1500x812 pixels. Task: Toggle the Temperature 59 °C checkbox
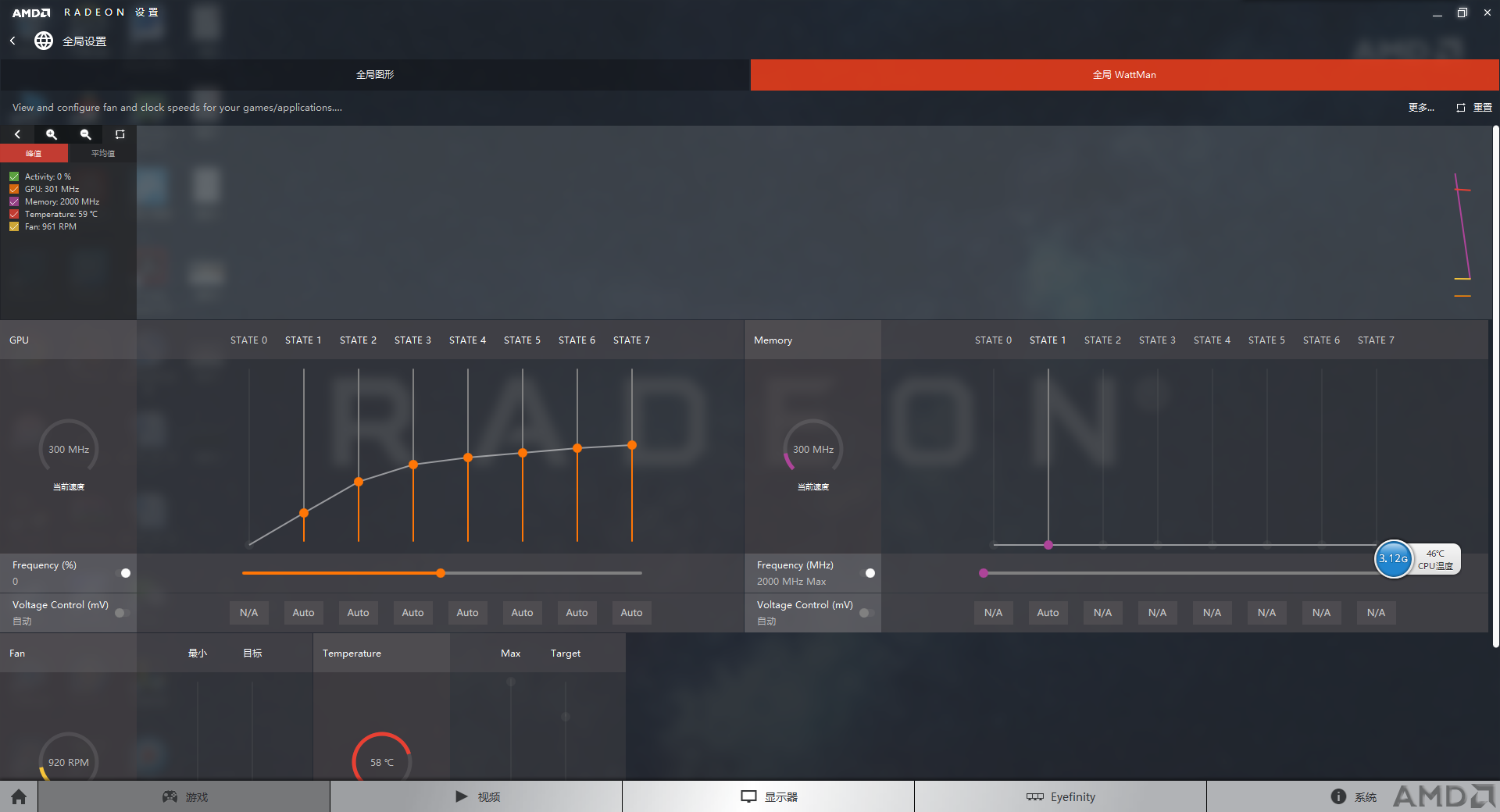(14, 214)
